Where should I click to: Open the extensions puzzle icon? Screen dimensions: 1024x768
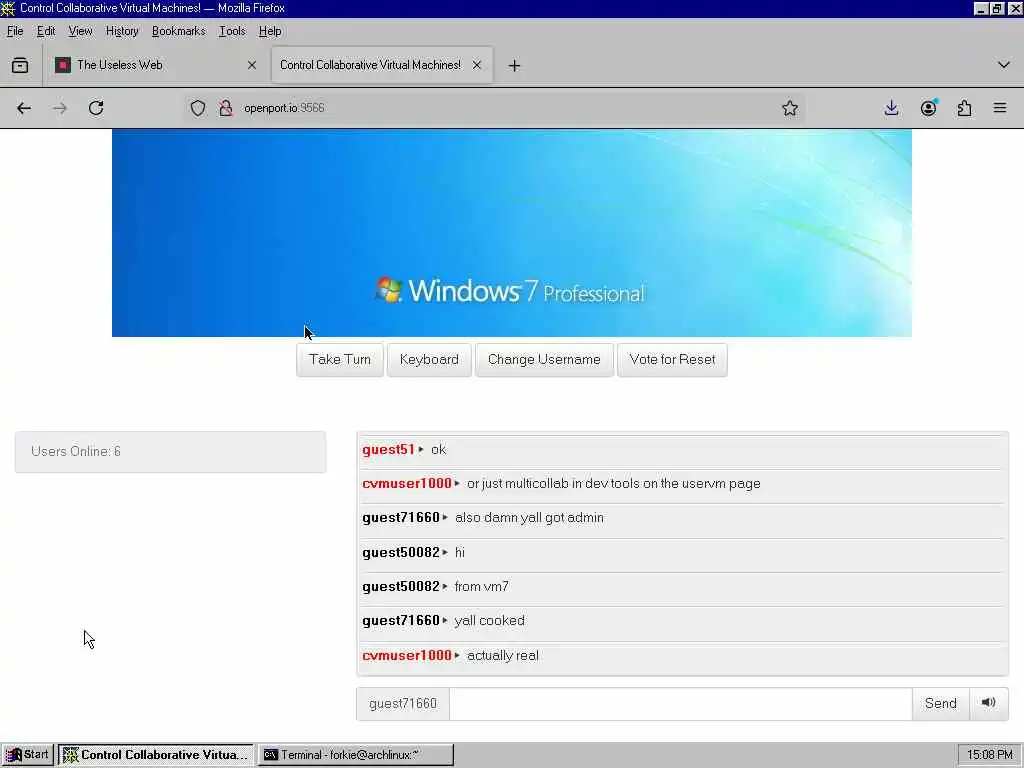pos(964,108)
